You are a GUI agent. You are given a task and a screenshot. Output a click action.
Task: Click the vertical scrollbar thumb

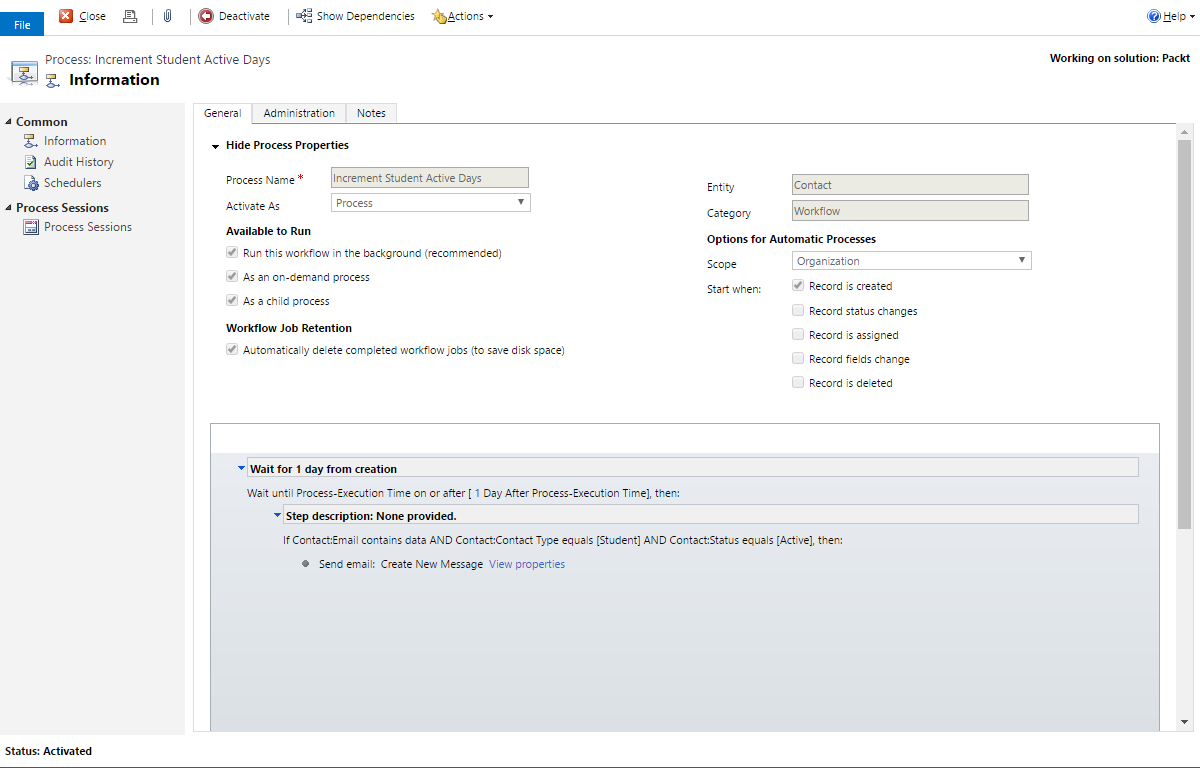[x=1184, y=334]
